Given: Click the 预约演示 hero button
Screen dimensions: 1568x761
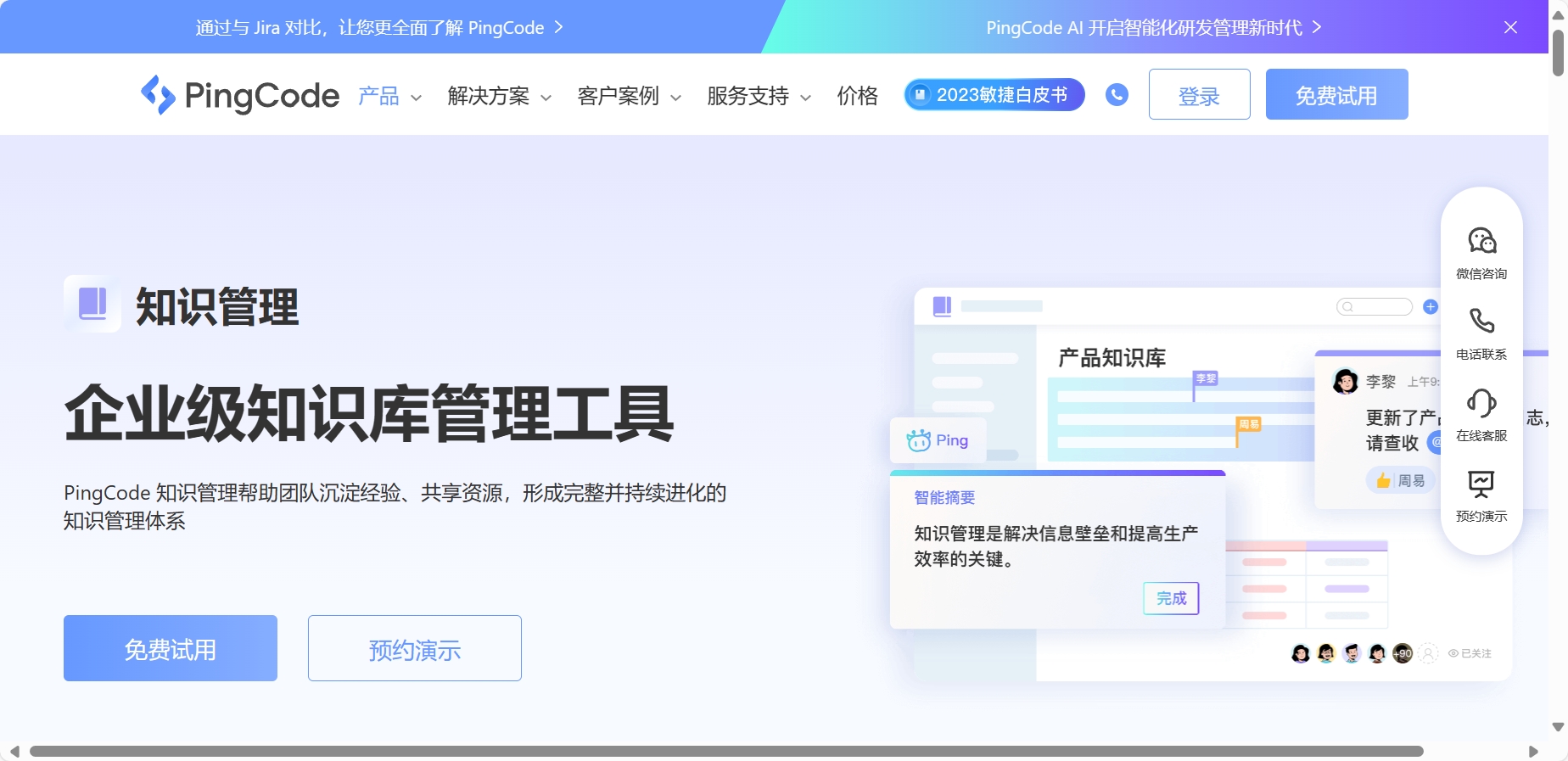Looking at the screenshot, I should [415, 648].
